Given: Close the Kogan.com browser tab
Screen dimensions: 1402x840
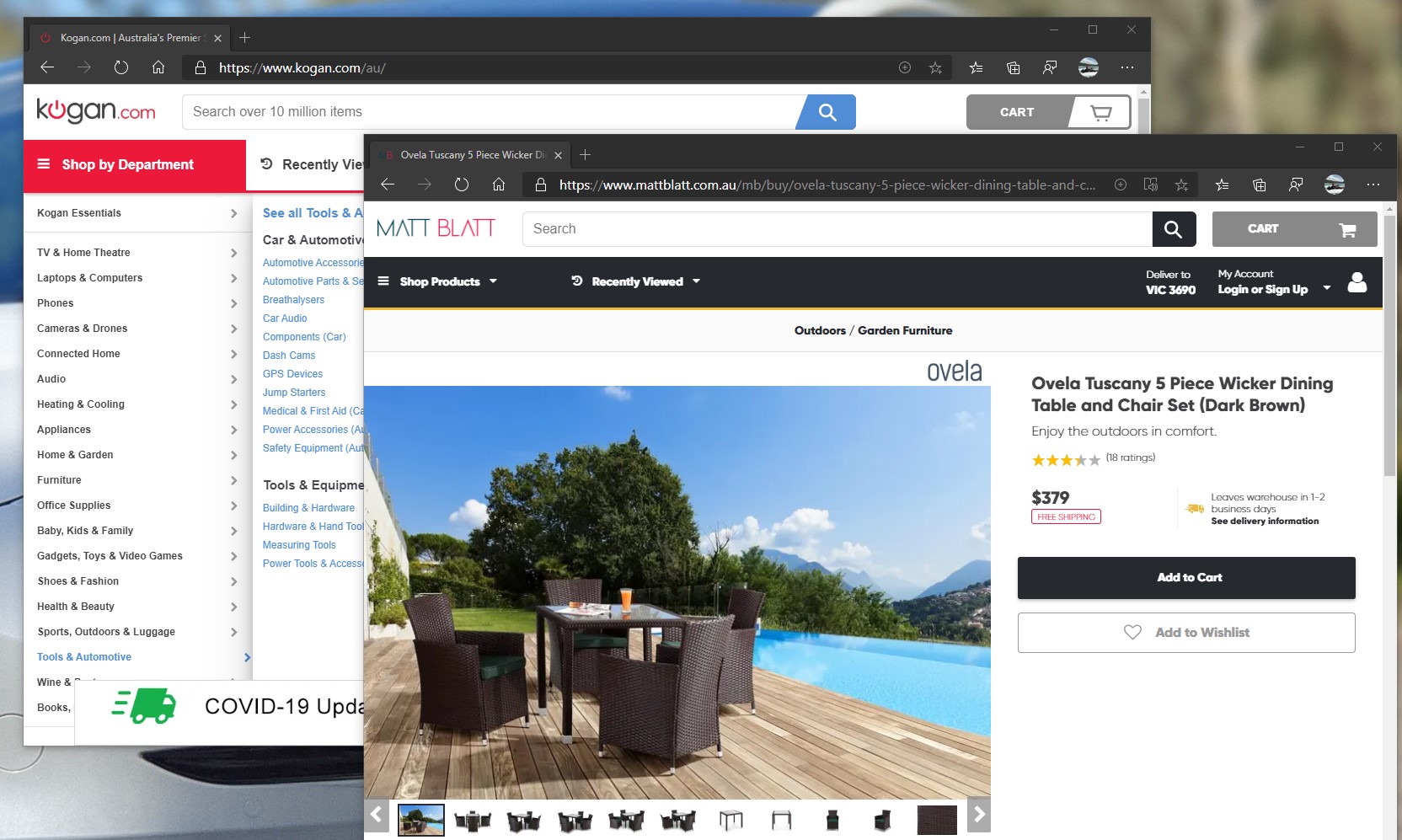Looking at the screenshot, I should [217, 38].
